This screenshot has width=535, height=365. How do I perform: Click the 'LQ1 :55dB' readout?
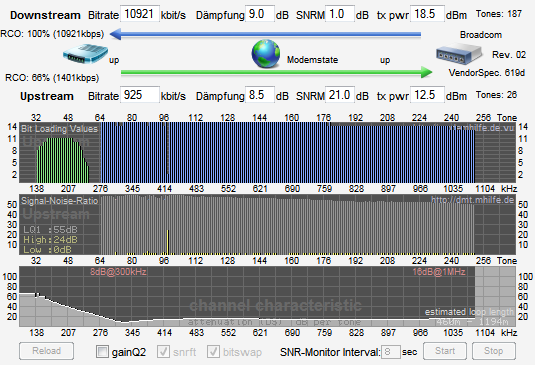50,230
